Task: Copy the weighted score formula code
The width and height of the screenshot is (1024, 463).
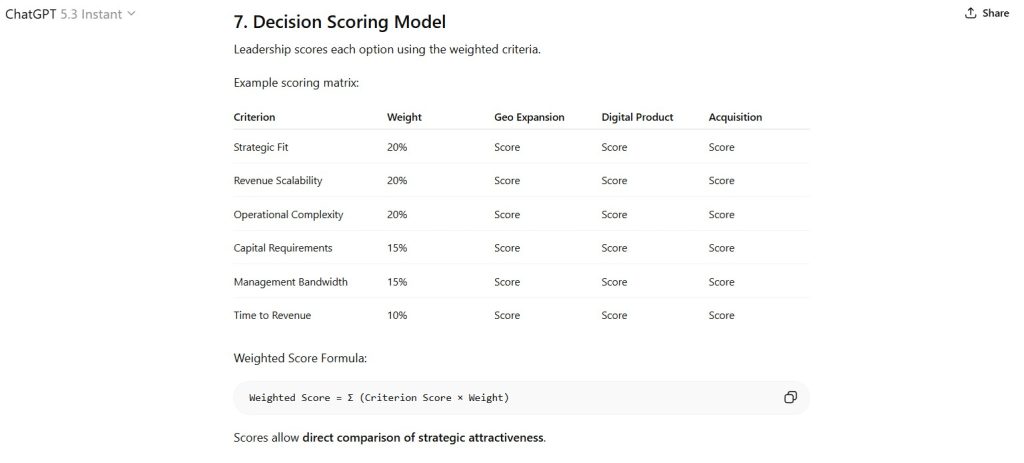Action: pyautogui.click(x=790, y=397)
